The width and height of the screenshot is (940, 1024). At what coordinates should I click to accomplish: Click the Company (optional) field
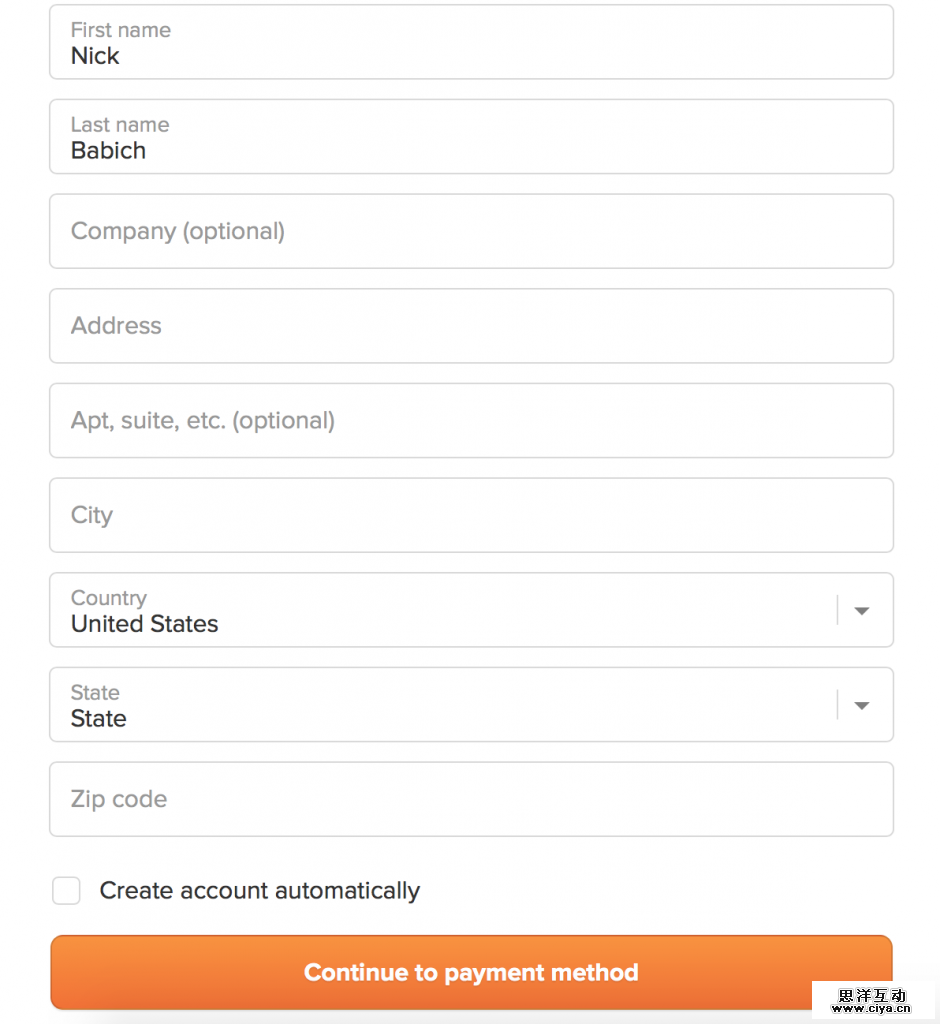[x=471, y=232]
